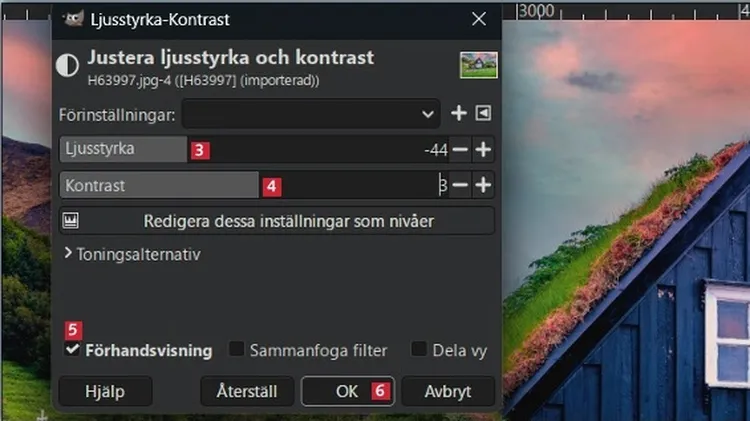Click the GIMP Wilber icon in title bar
The image size is (750, 421).
point(73,19)
